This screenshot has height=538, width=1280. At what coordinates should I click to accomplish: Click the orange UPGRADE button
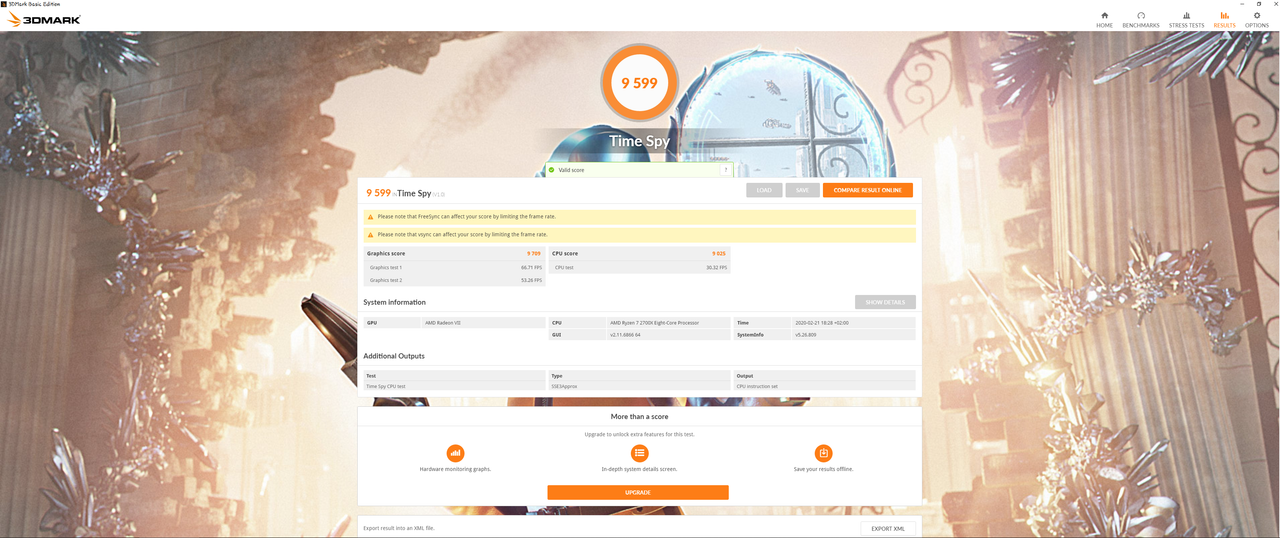(x=638, y=492)
